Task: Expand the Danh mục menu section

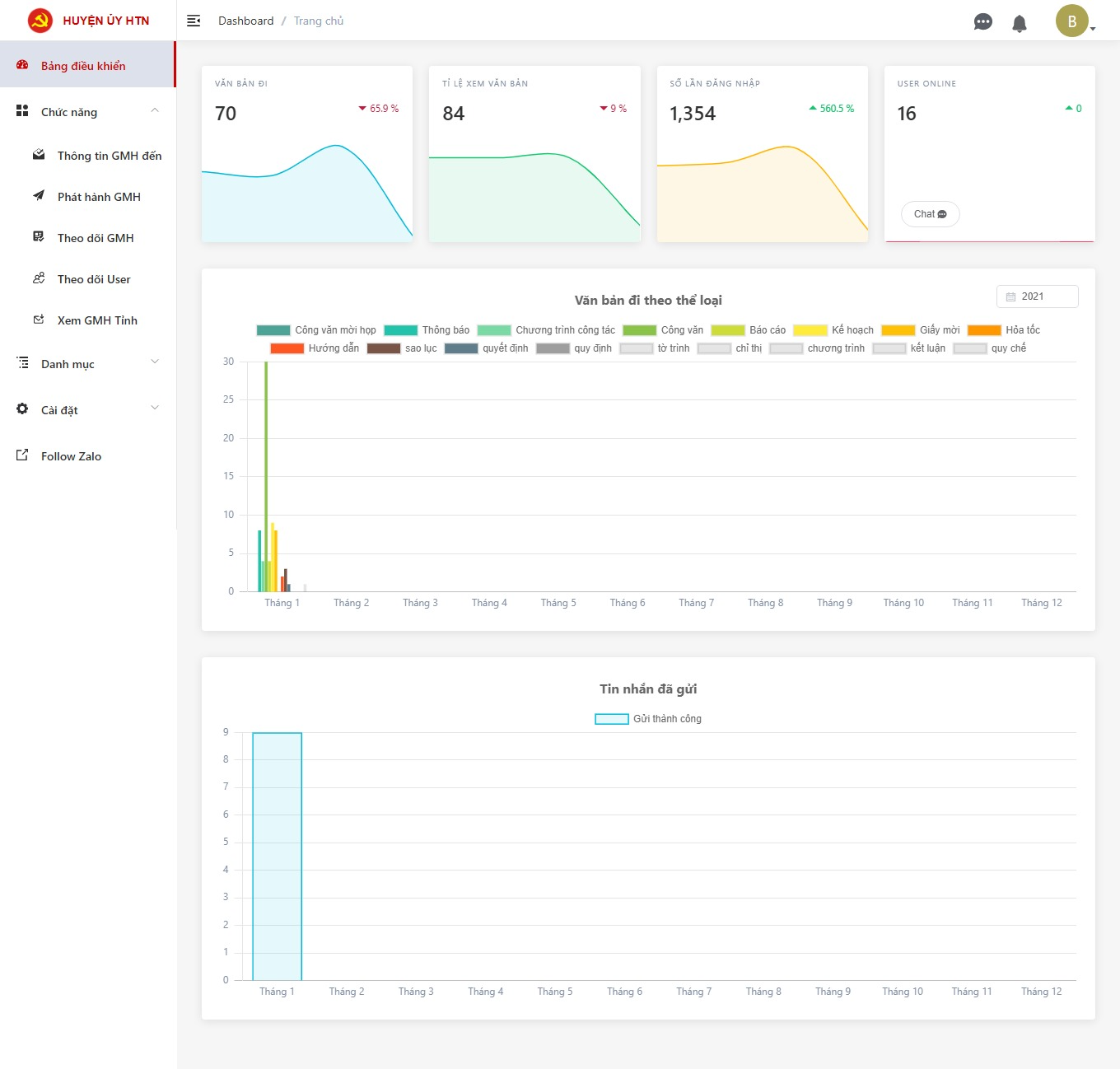Action: click(x=154, y=362)
